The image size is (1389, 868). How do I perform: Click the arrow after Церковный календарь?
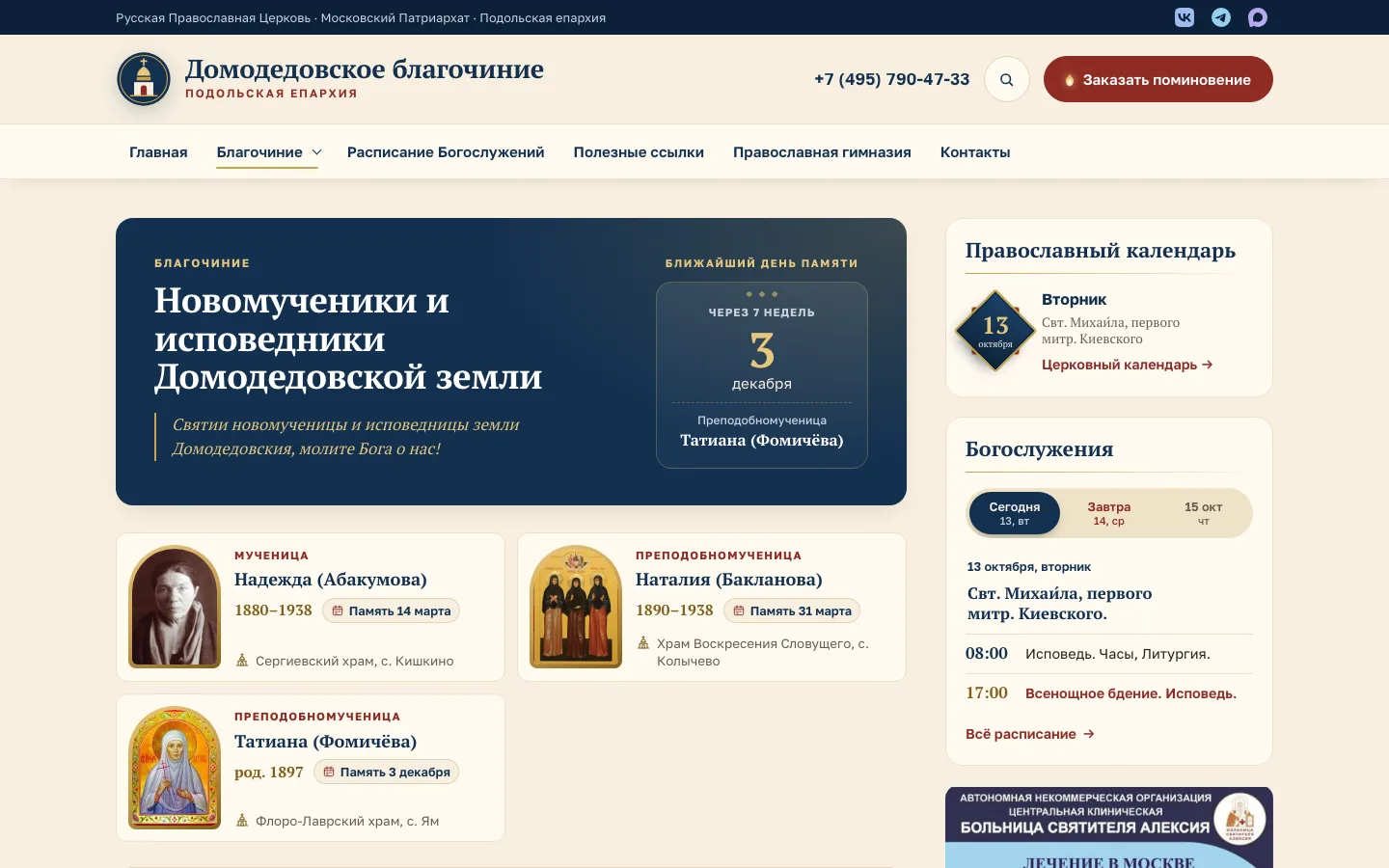(x=1208, y=365)
